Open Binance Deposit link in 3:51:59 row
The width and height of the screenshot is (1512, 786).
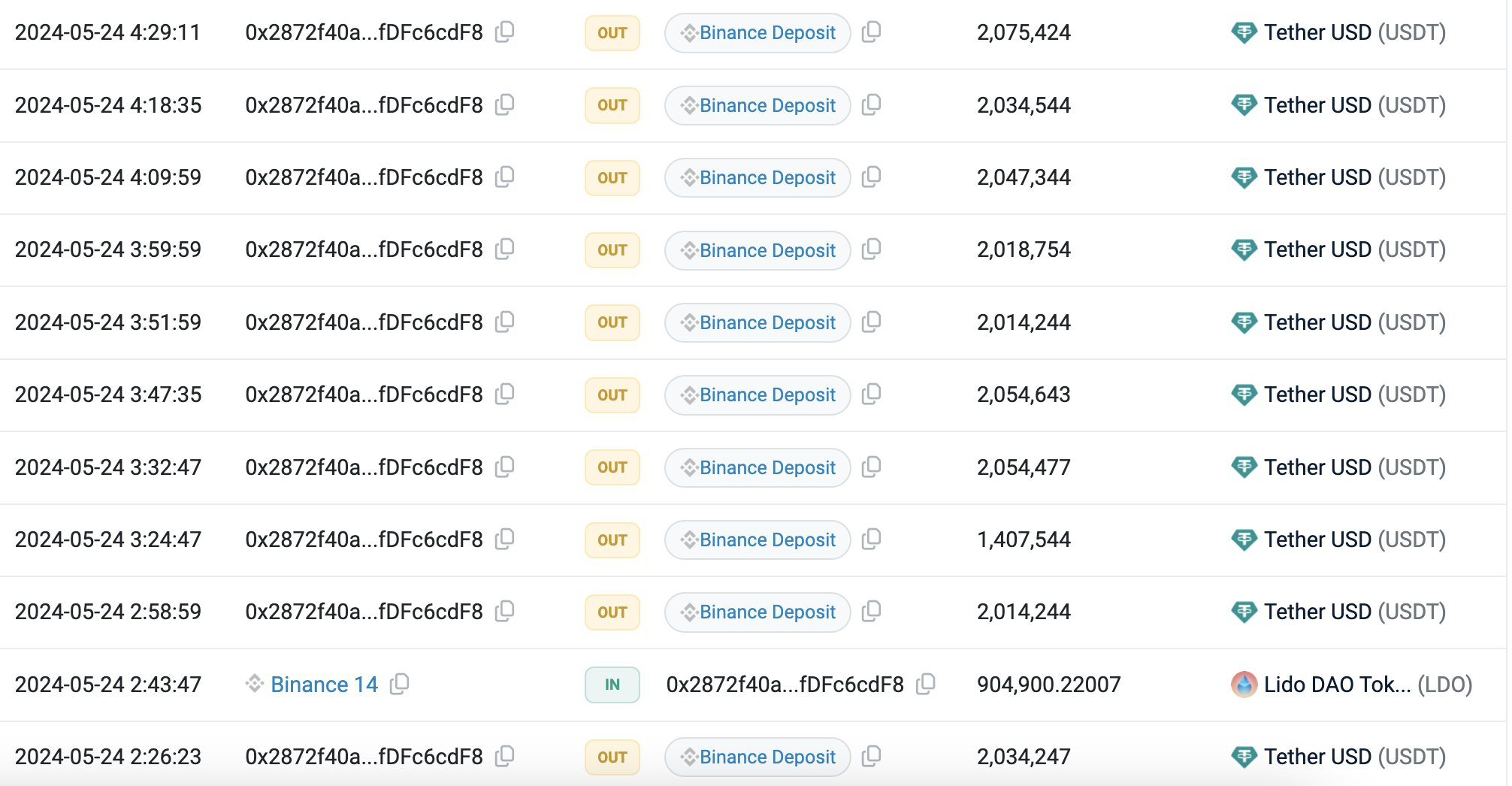[x=758, y=322]
